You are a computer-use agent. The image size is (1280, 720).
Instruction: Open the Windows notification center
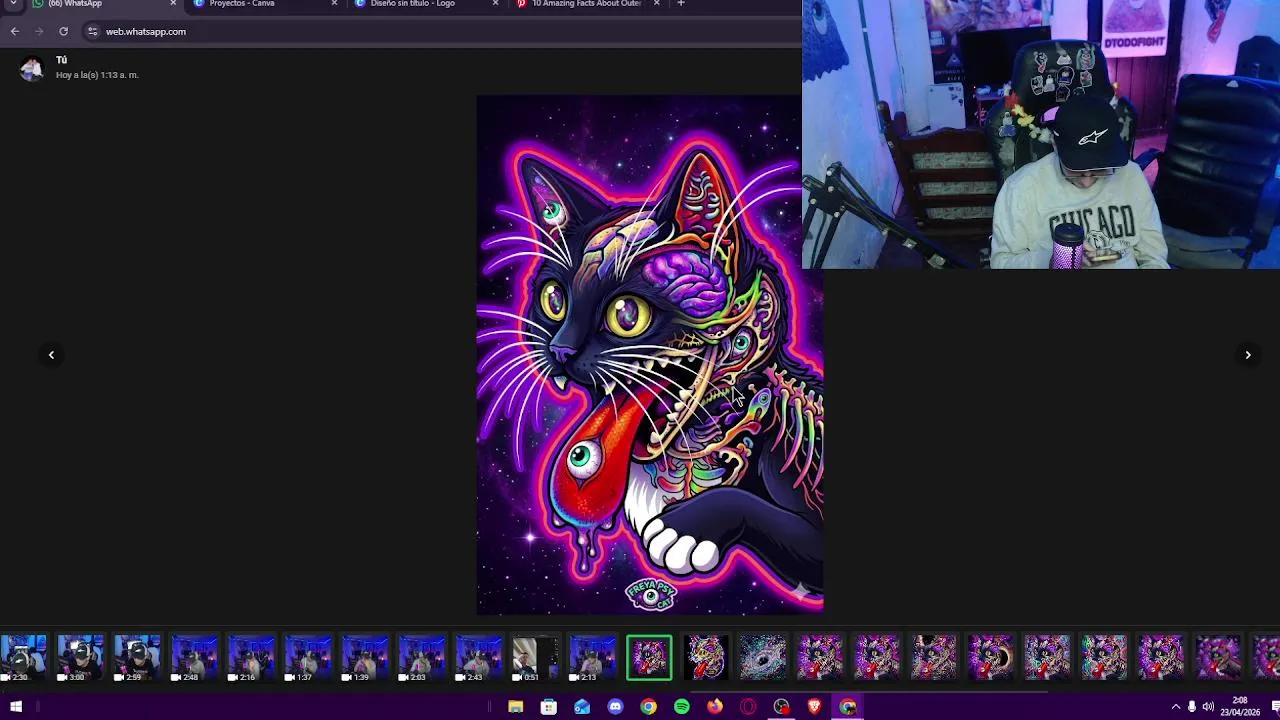coord(1274,707)
